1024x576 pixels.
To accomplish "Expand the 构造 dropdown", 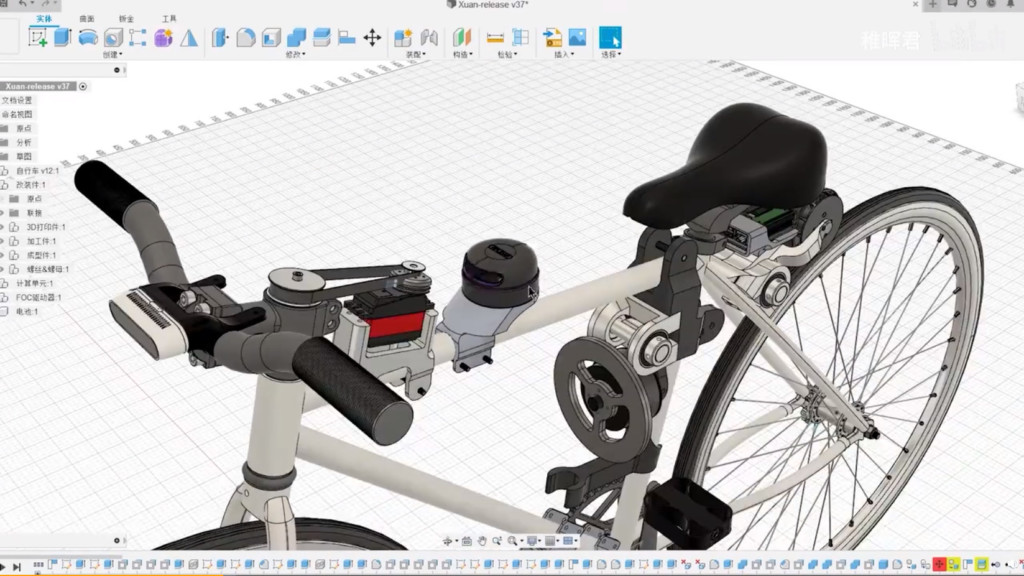I will tap(461, 55).
